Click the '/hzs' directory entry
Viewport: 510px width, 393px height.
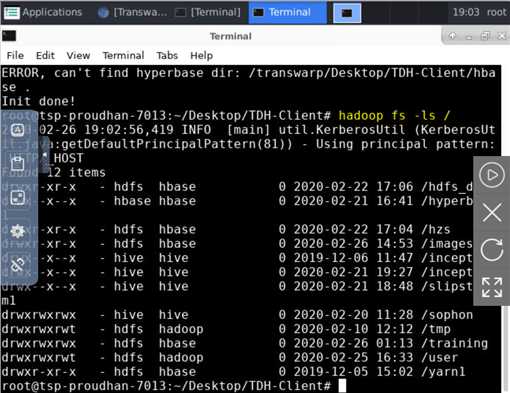(x=435, y=229)
